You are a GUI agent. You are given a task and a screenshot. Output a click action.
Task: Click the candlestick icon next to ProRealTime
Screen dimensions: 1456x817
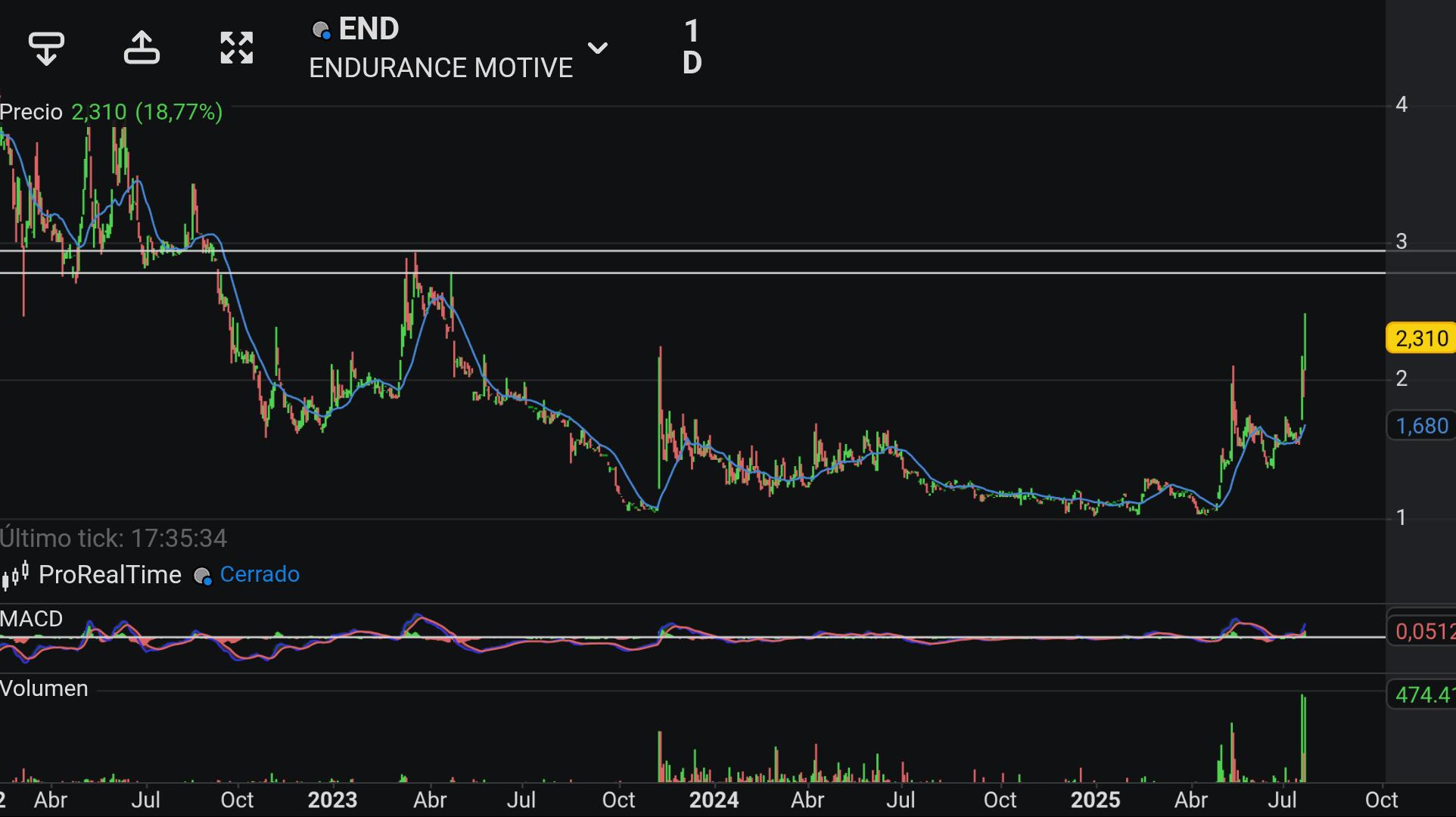[x=15, y=576]
